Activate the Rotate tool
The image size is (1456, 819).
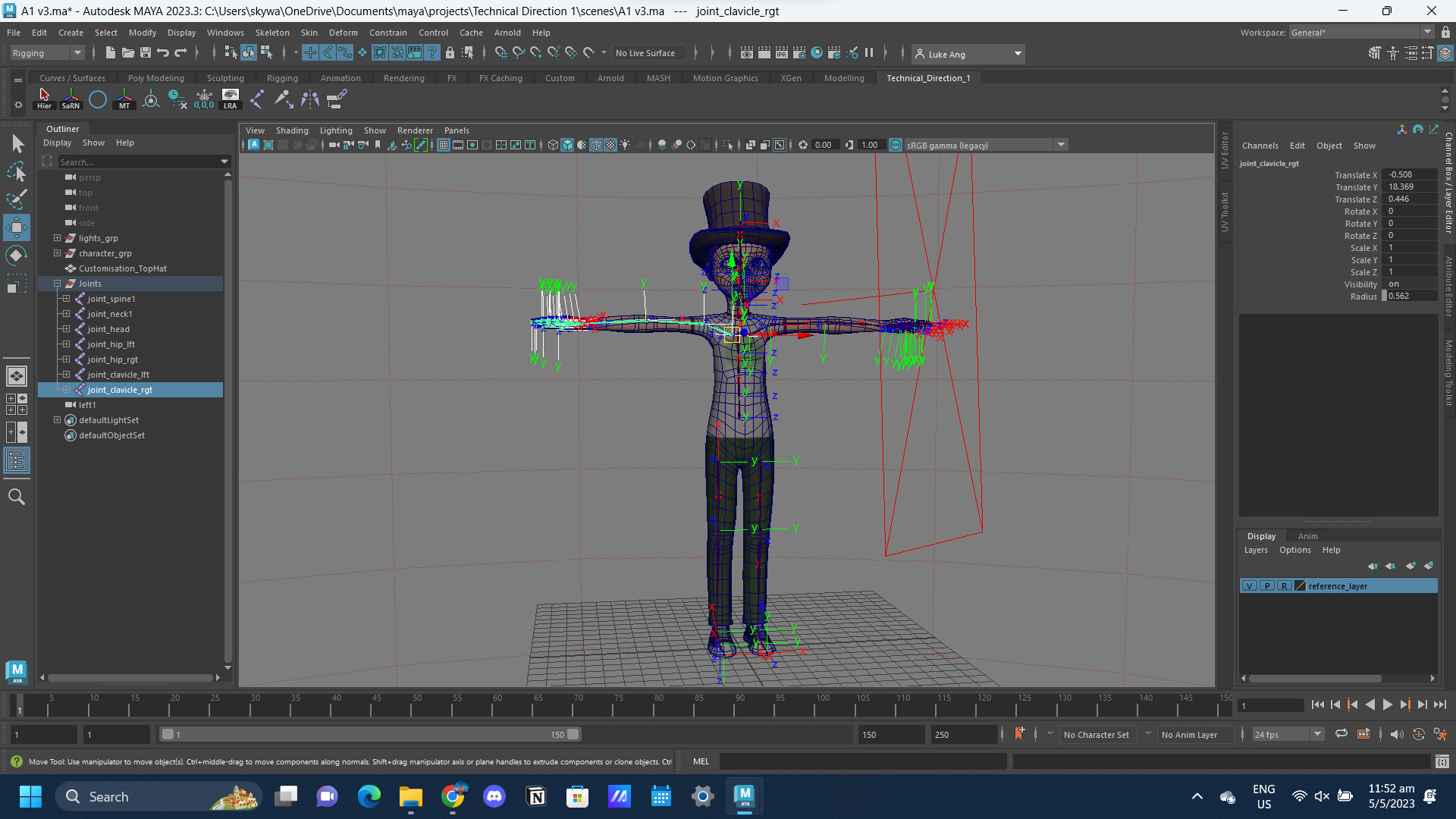click(x=15, y=255)
